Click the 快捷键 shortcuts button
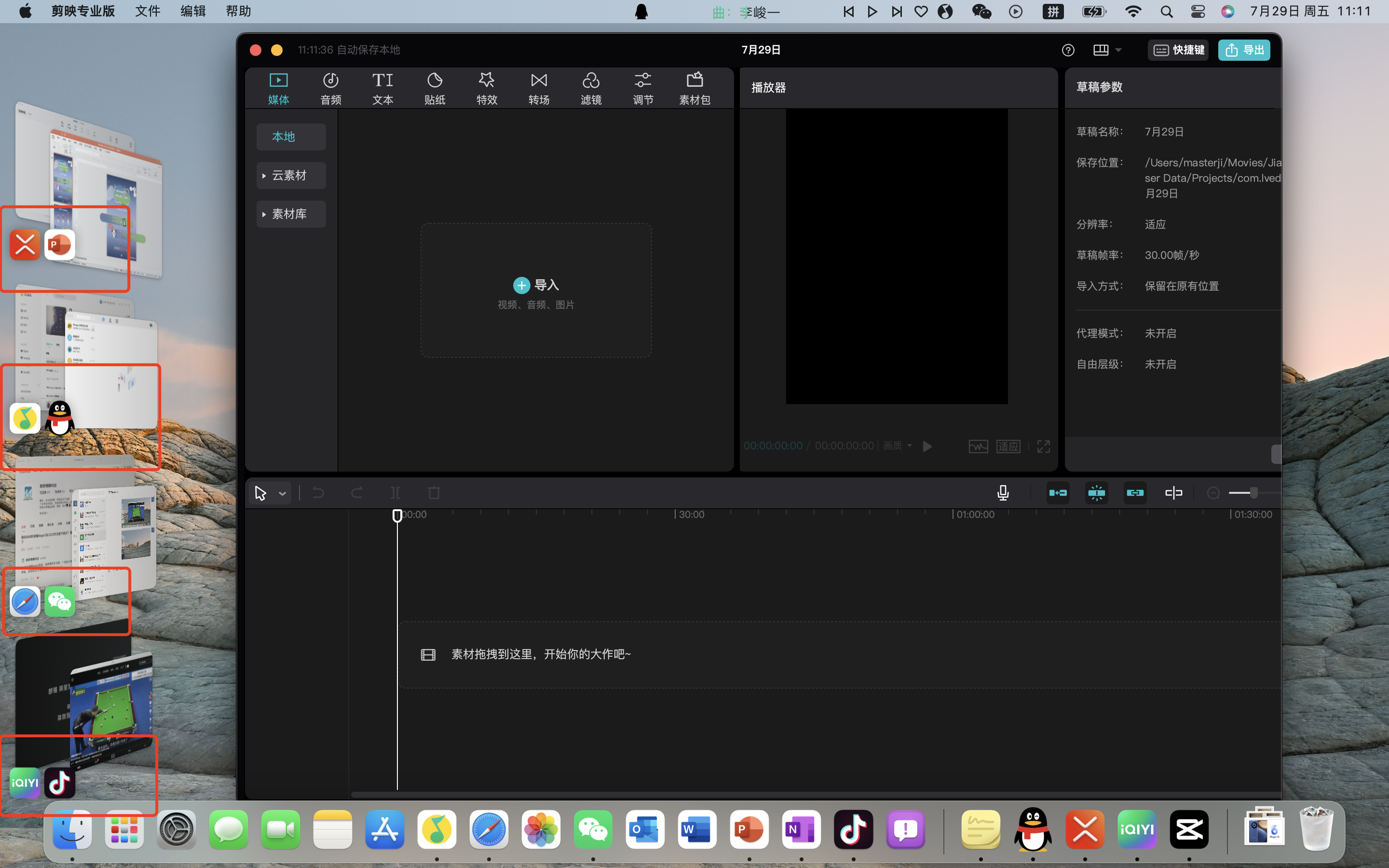 [1178, 50]
